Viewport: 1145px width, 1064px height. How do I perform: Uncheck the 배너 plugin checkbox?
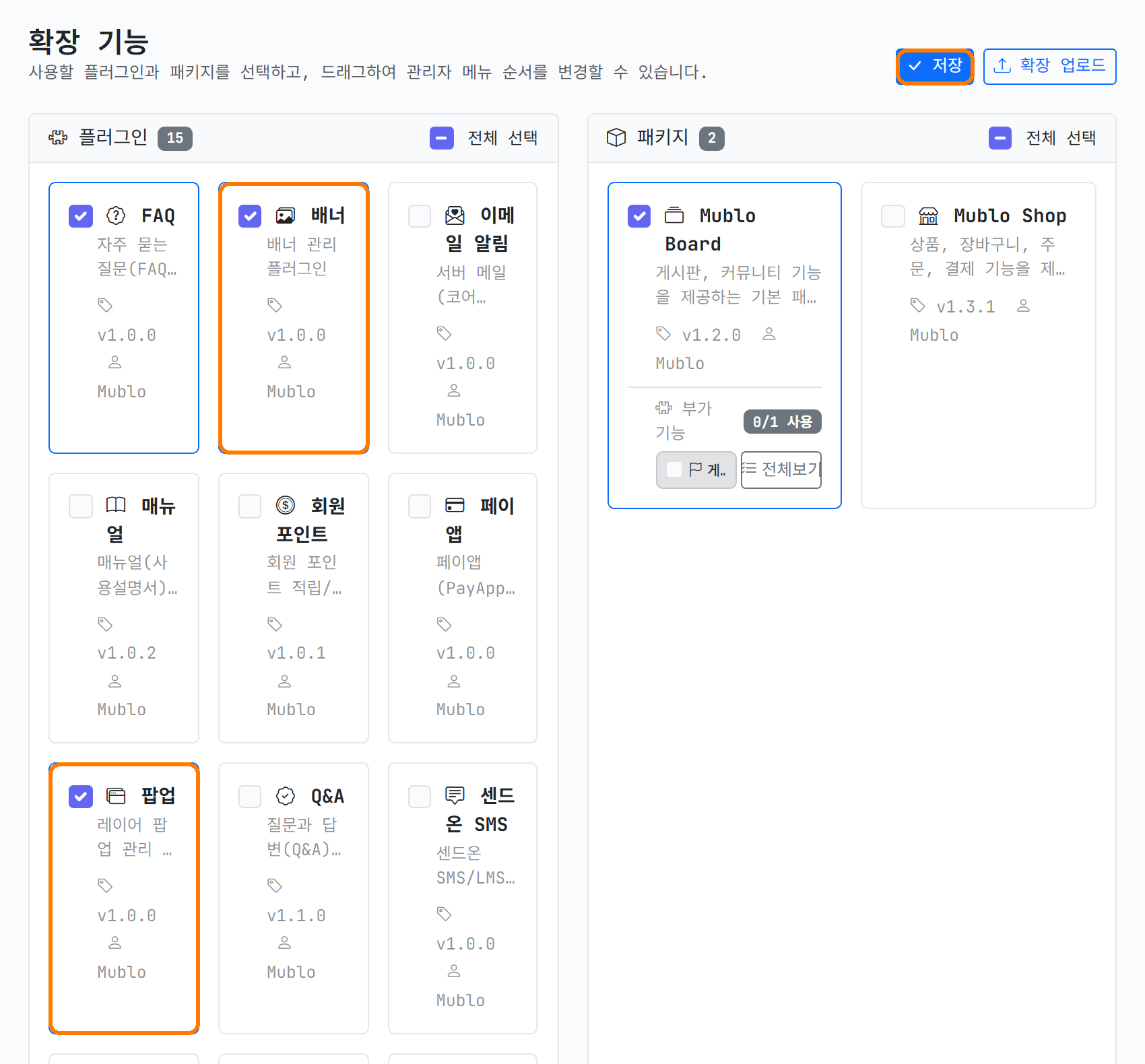(250, 216)
